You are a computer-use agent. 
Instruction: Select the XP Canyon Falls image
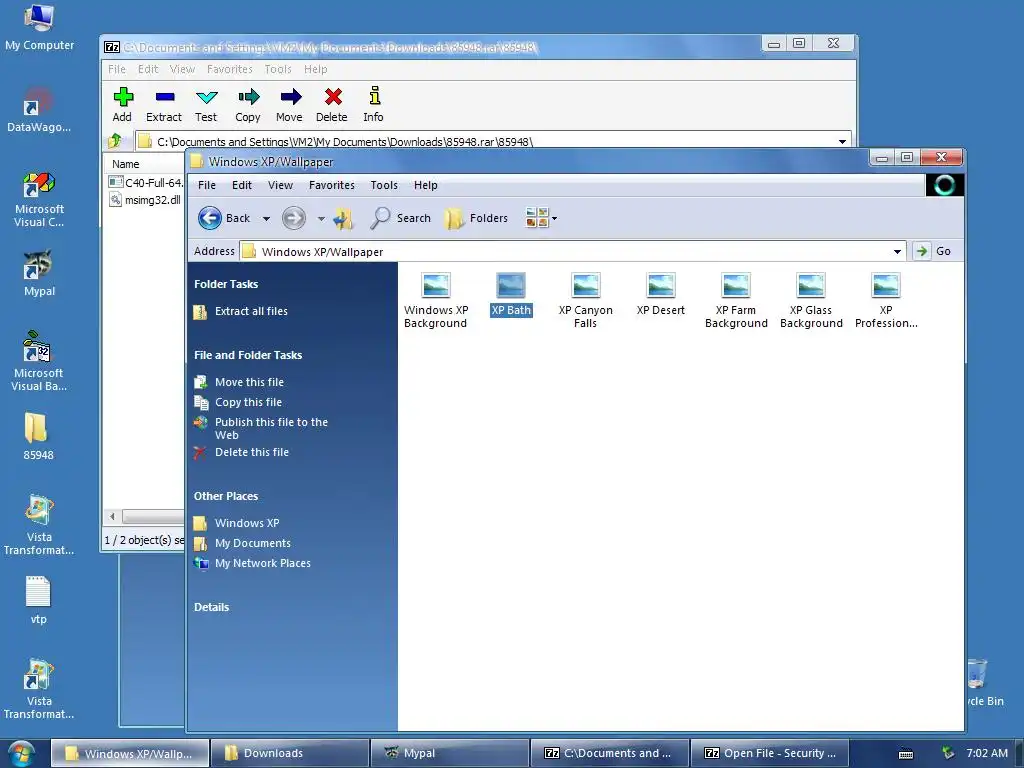click(586, 300)
